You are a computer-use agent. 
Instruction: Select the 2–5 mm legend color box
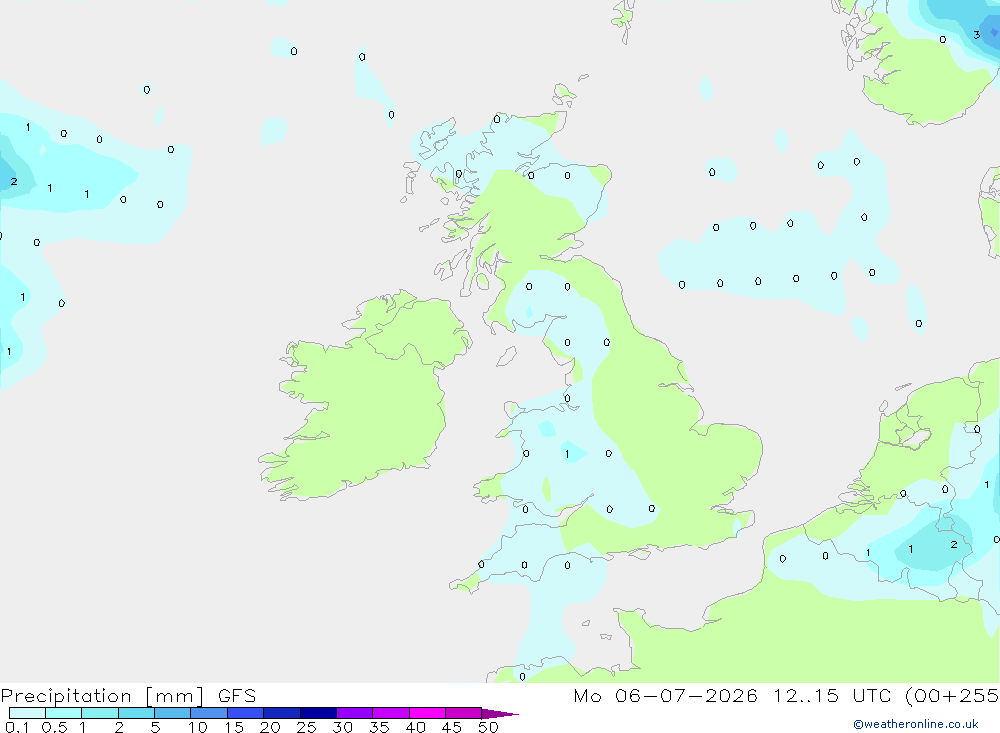point(136,713)
